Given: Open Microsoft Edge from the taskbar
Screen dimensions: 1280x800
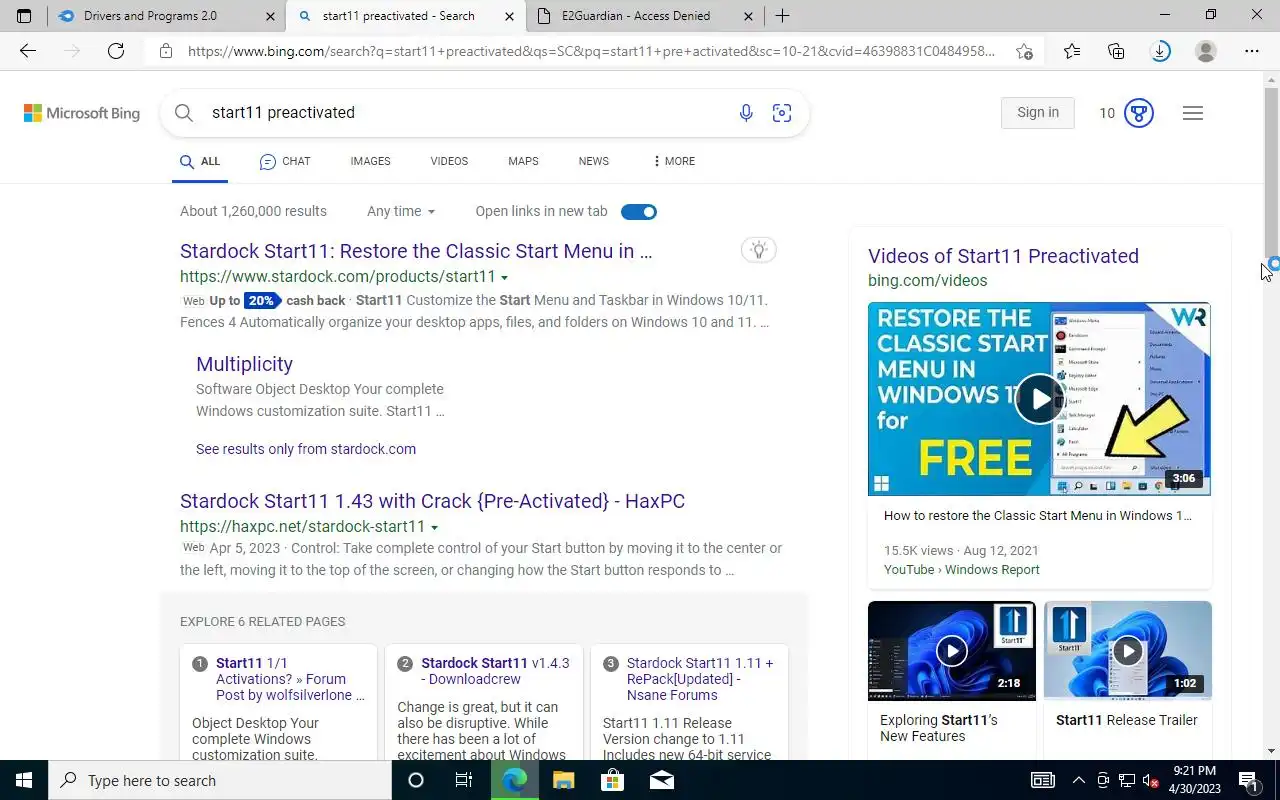Looking at the screenshot, I should [514, 780].
